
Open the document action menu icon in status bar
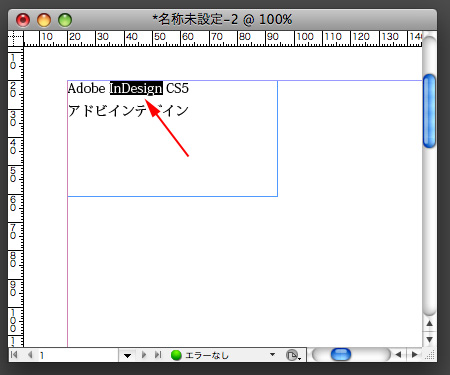(293, 355)
